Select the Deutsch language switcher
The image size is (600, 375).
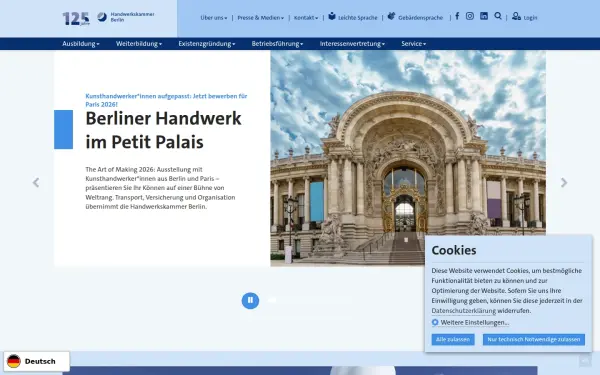tap(37, 361)
